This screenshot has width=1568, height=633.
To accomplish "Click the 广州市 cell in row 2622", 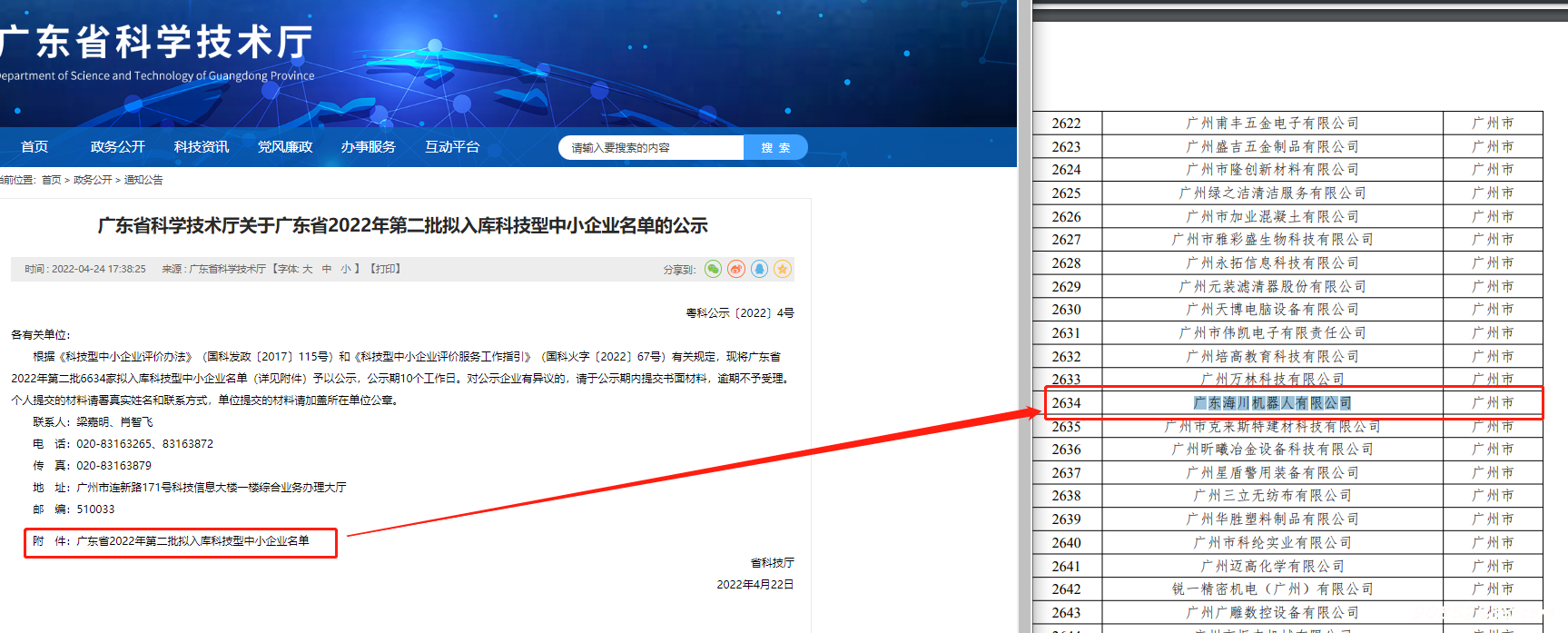I will click(1493, 123).
